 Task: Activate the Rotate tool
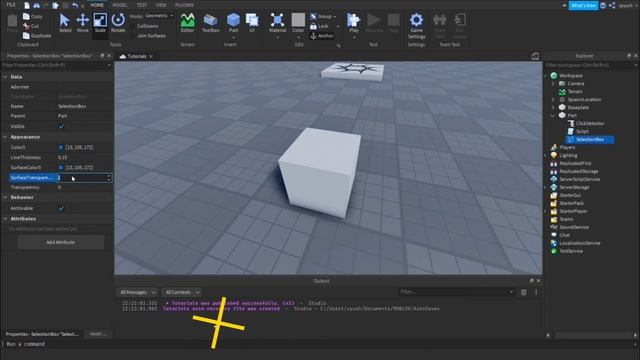point(118,23)
